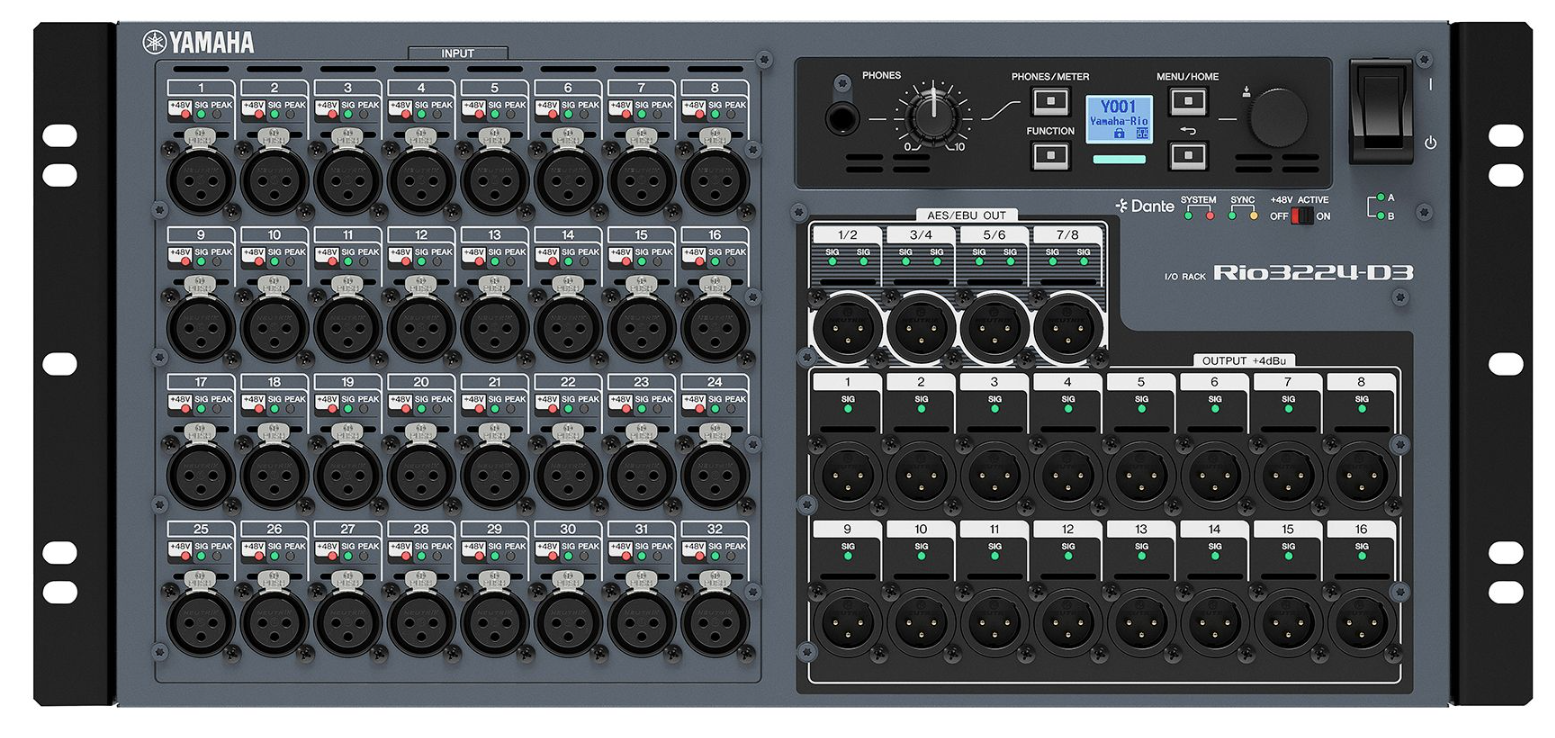
Task: Click output 1 XLR connector
Action: coord(846,476)
